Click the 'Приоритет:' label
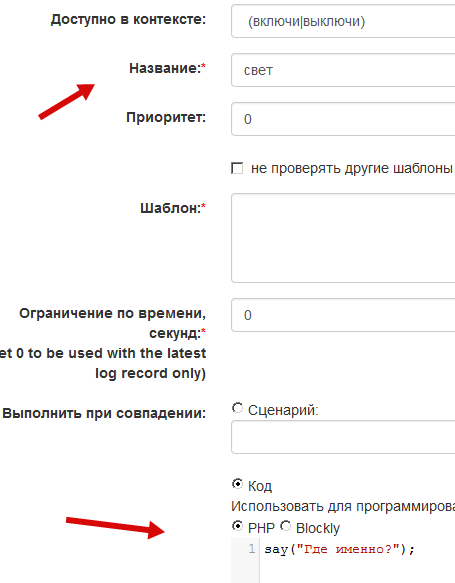 click(x=166, y=117)
